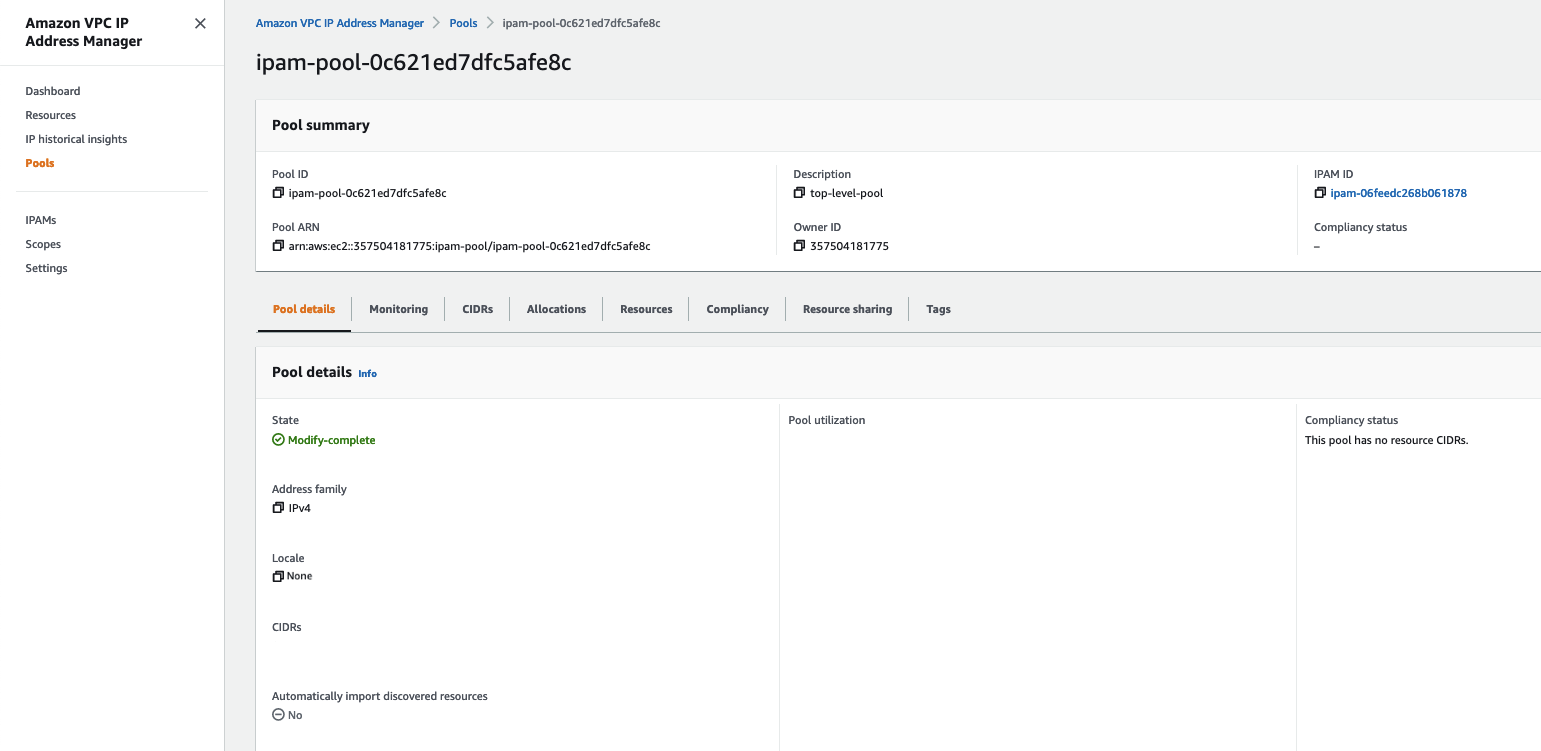
Task: Switch to the CIDRs tab
Action: [477, 309]
